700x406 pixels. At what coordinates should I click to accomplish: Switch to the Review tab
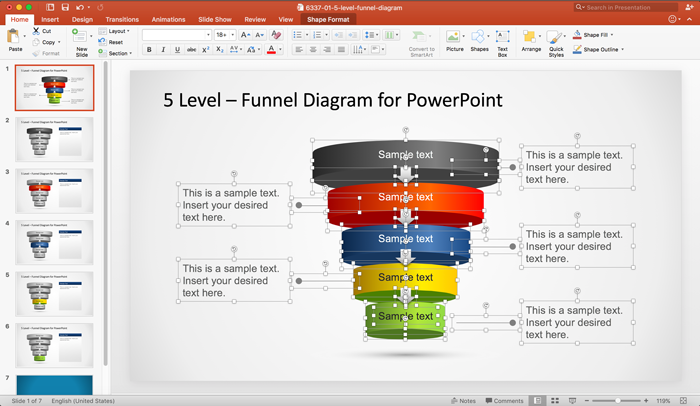[x=255, y=19]
